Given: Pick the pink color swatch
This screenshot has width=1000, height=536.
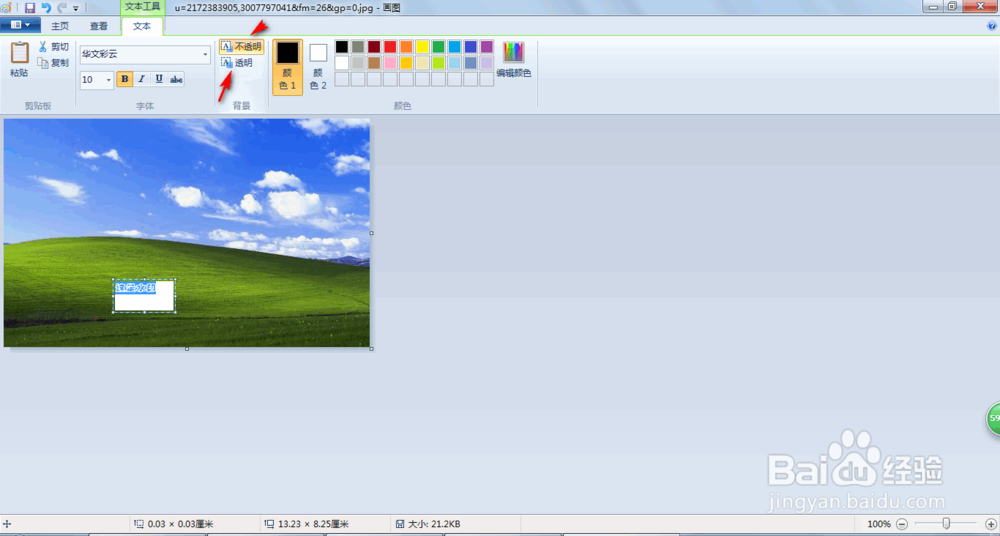Looking at the screenshot, I should (x=390, y=63).
